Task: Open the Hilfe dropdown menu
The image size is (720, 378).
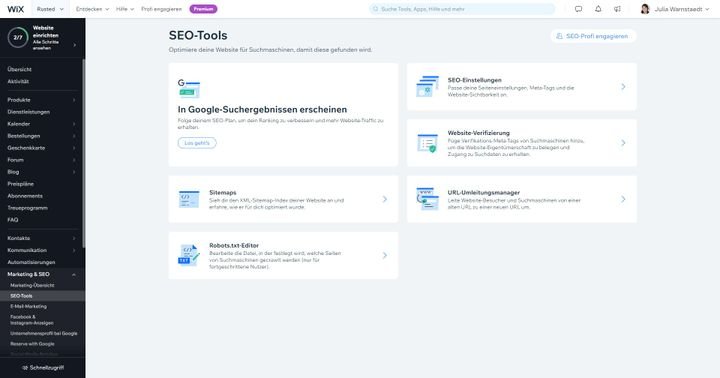Action: (125, 9)
